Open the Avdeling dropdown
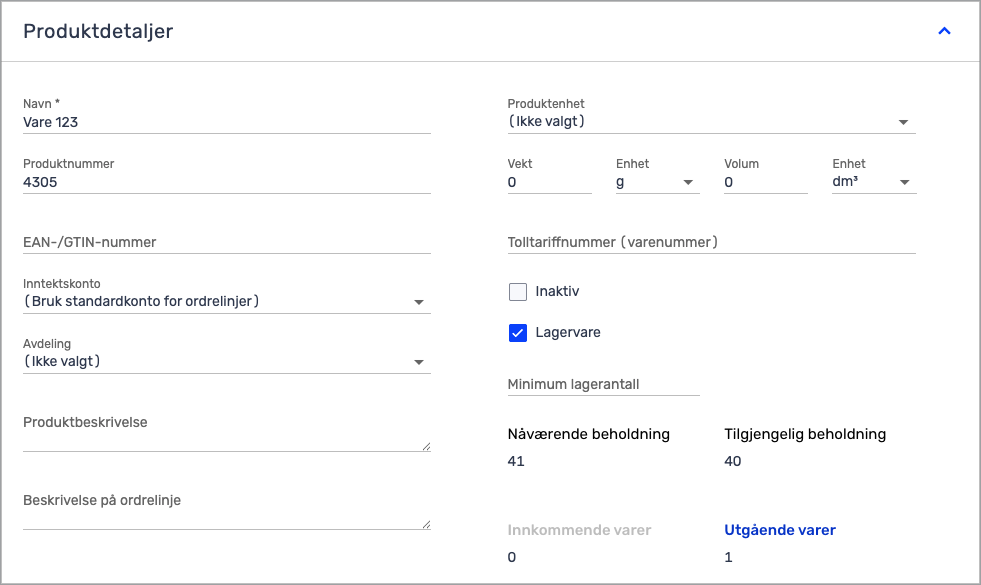This screenshot has height=585, width=981. (226, 362)
